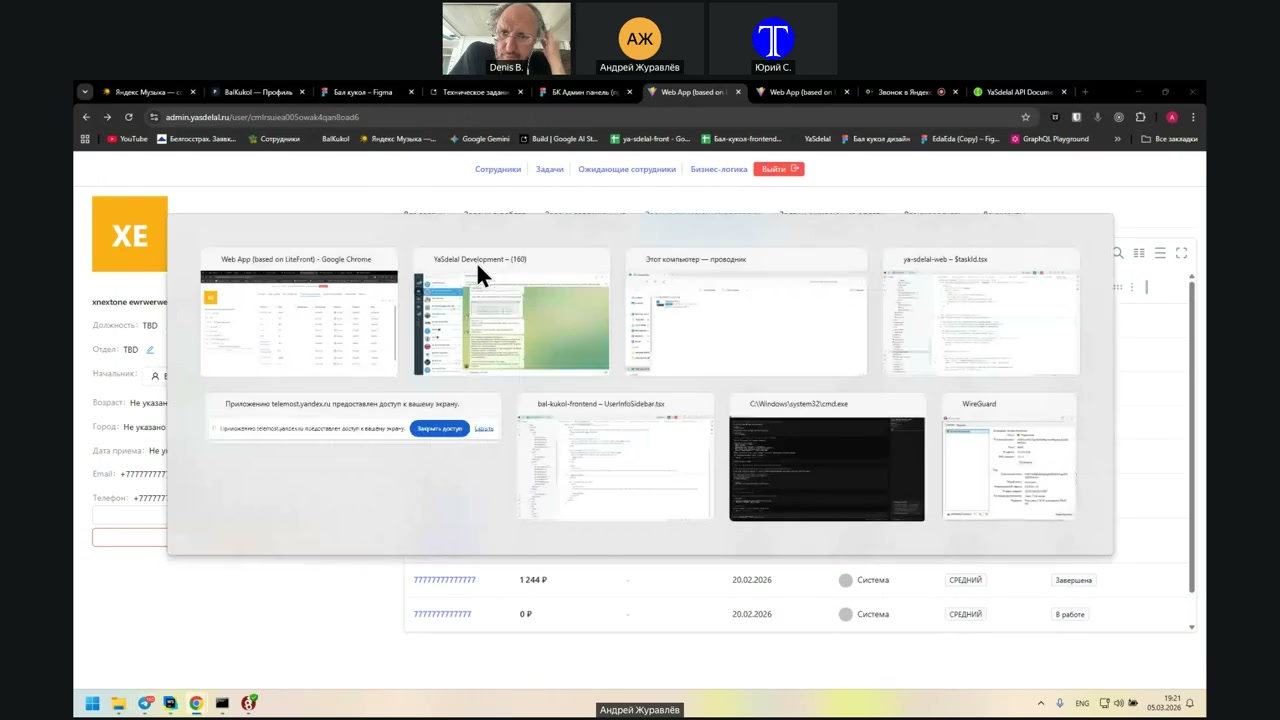Click the Chrome reload page icon
Viewport: 1280px width, 720px height.
coord(129,117)
